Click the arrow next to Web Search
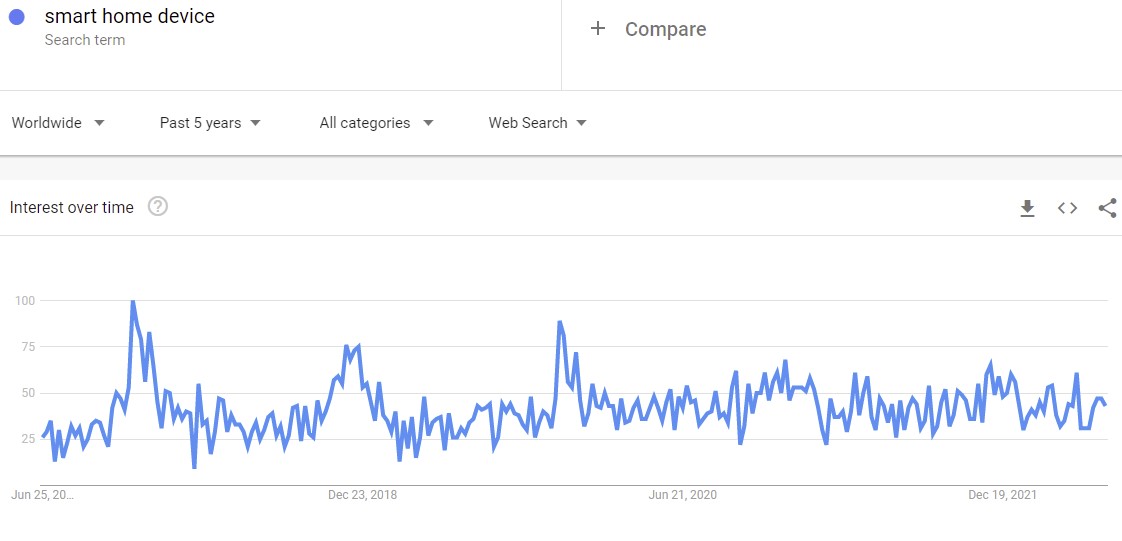 tap(581, 123)
